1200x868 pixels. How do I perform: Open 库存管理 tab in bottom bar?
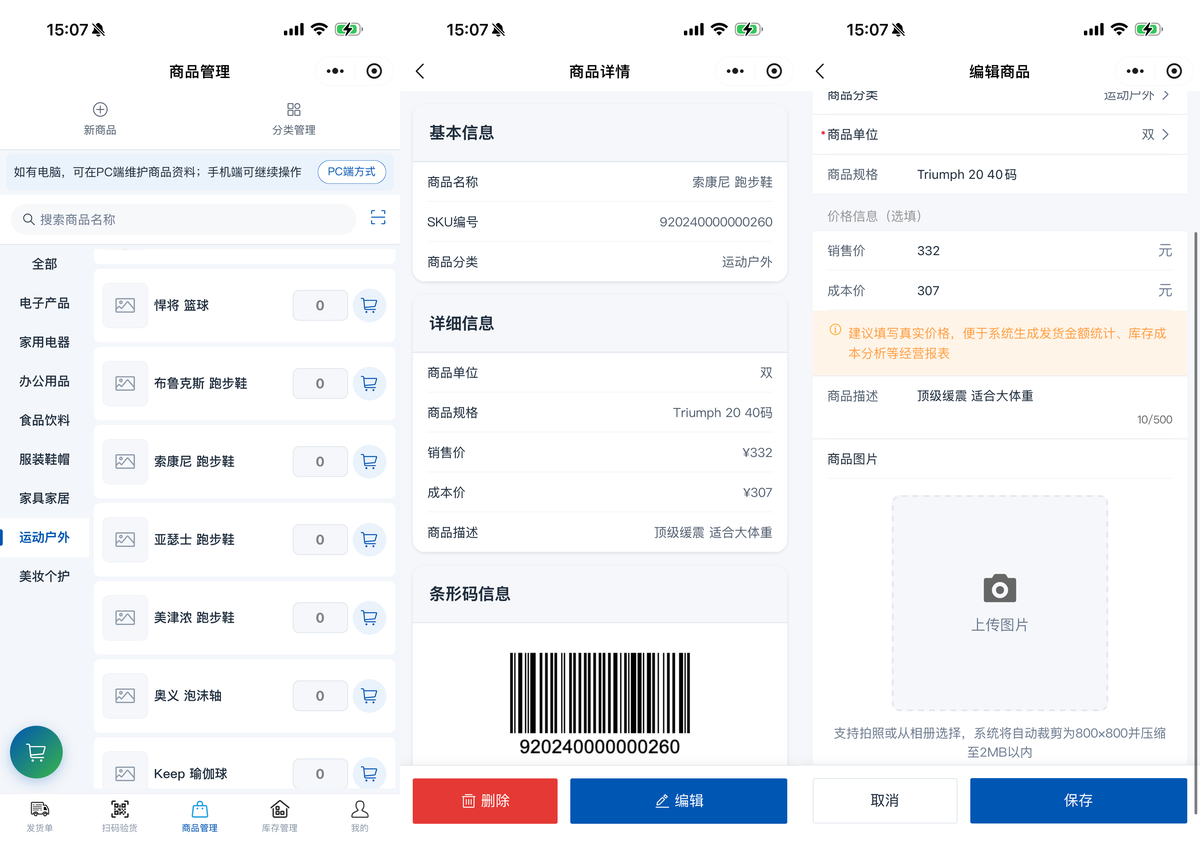pos(280,816)
